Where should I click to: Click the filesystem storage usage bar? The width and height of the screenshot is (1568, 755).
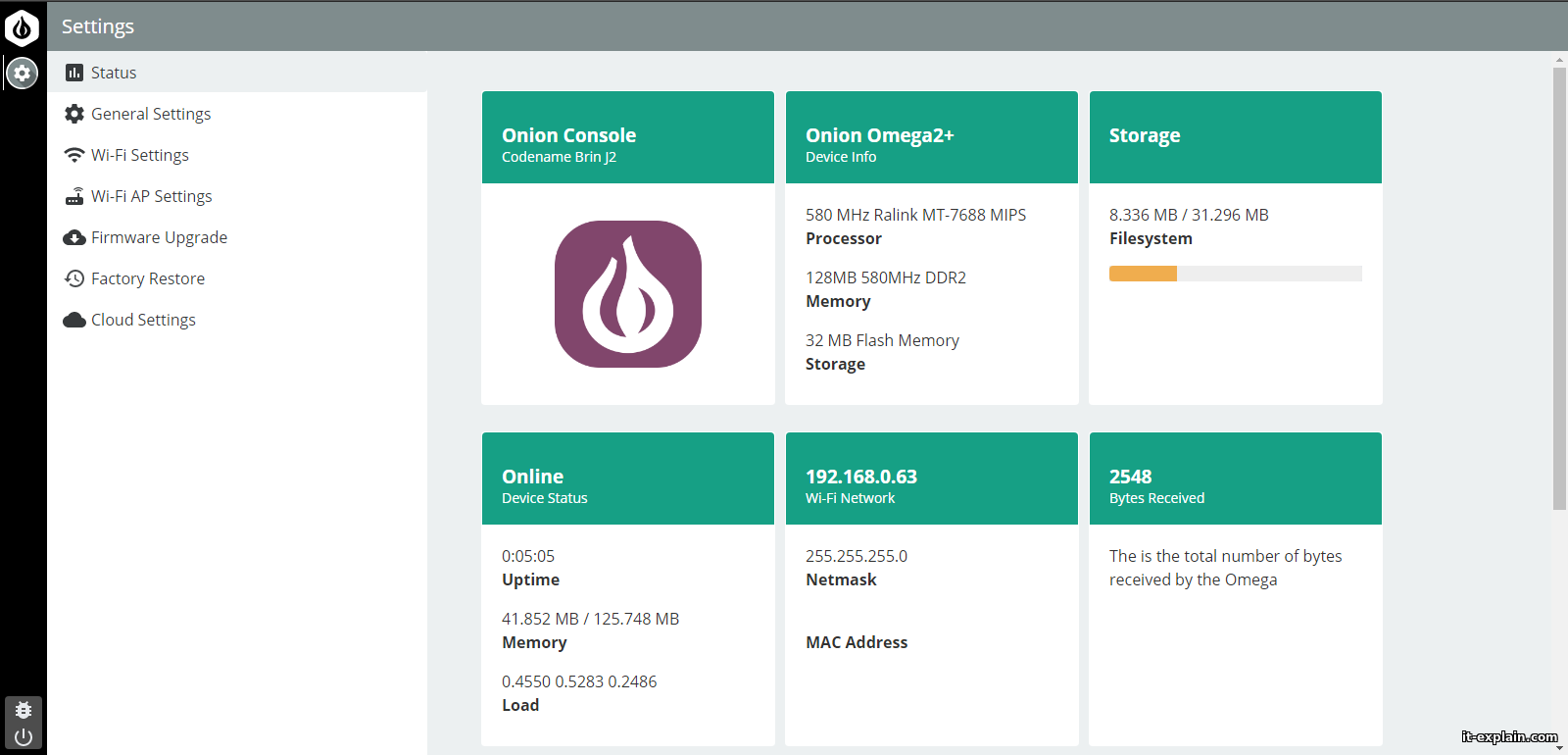pos(1235,274)
